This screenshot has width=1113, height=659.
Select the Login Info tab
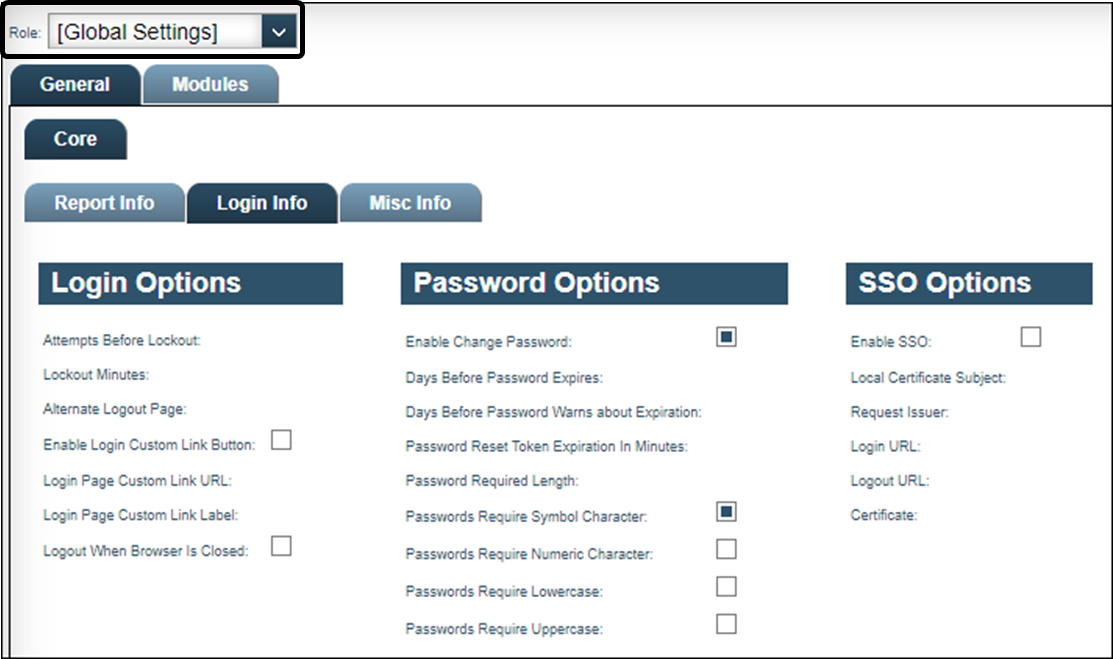262,203
